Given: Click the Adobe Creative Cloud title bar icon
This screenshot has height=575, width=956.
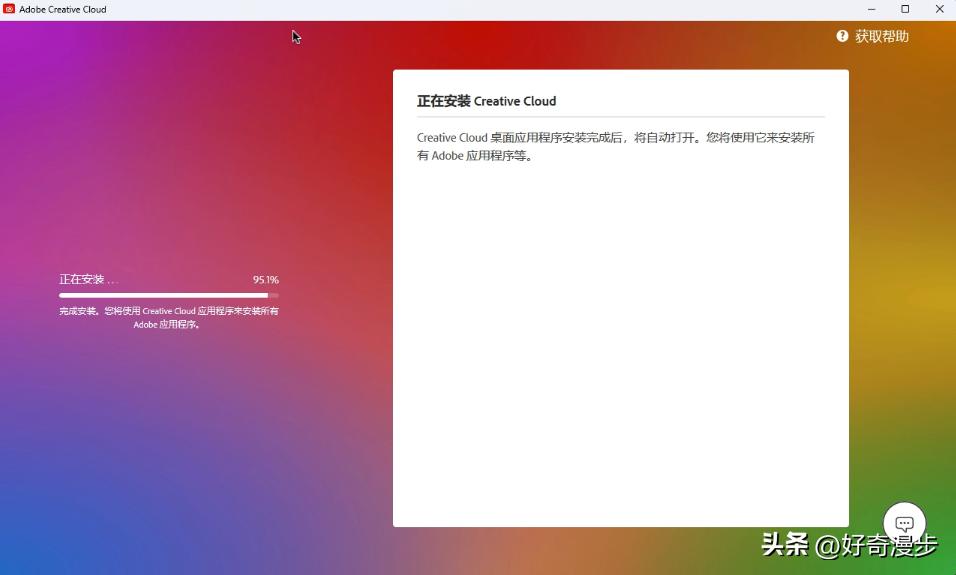Looking at the screenshot, I should pyautogui.click(x=9, y=9).
